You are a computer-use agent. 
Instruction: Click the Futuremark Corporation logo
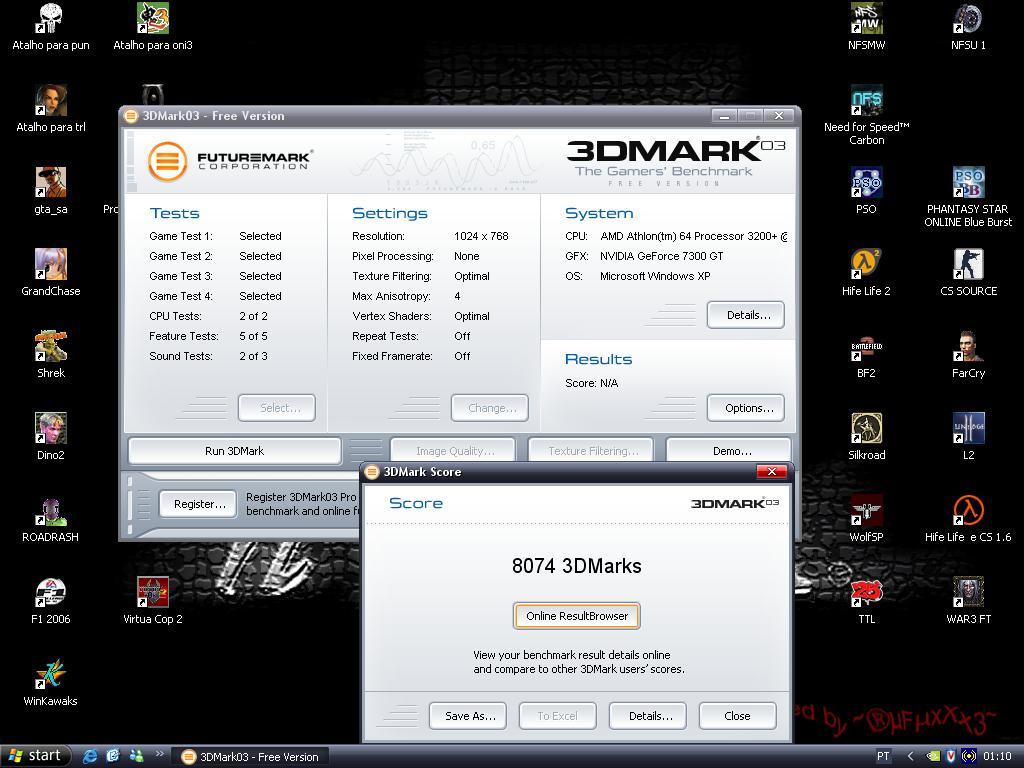(229, 161)
